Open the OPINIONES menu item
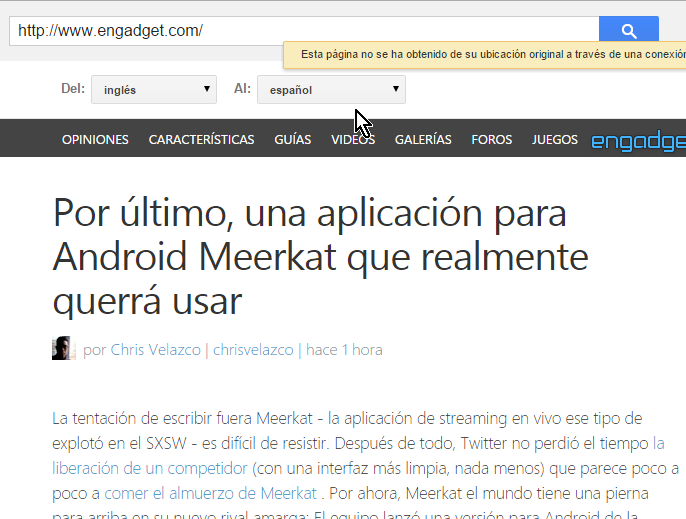686x519 pixels. click(x=95, y=140)
